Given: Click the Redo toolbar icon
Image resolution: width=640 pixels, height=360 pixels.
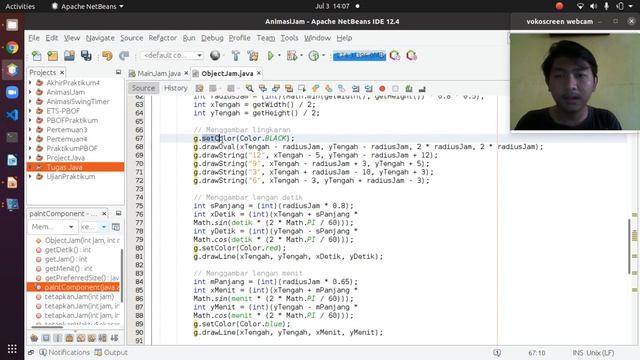Looking at the screenshot, I should pyautogui.click(x=124, y=56).
